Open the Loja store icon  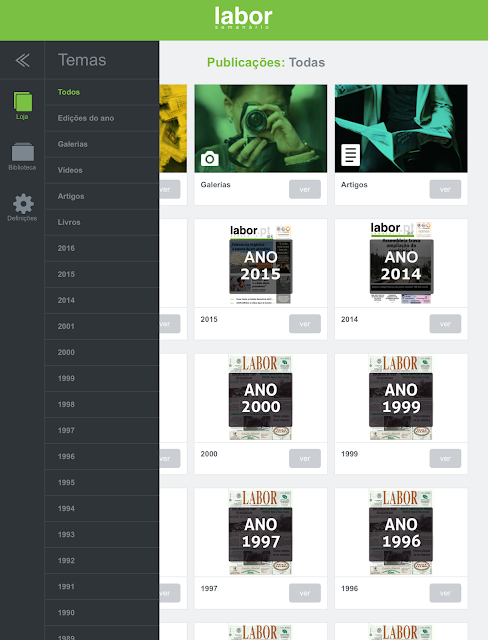(22, 106)
